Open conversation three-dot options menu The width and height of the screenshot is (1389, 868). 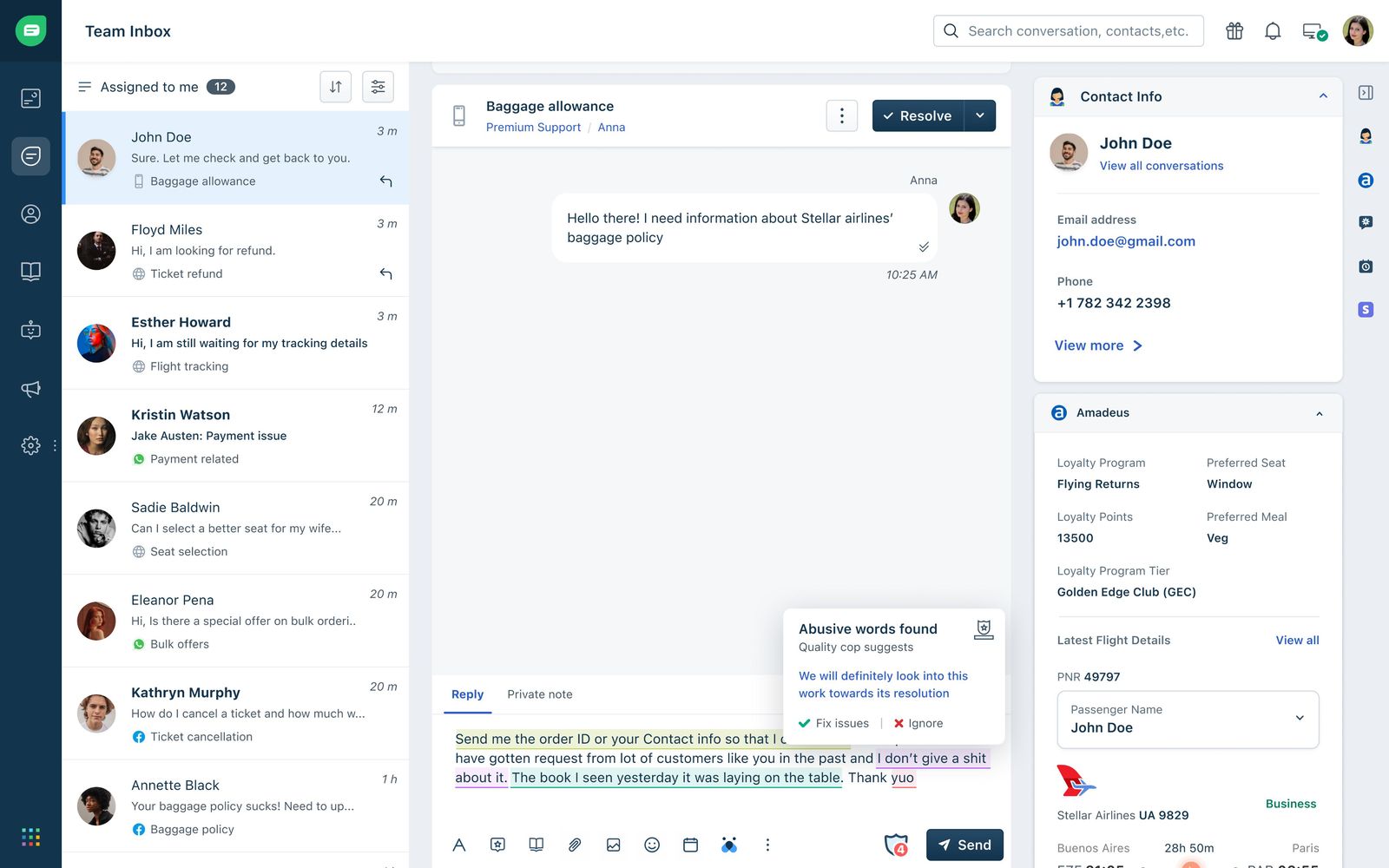[842, 115]
